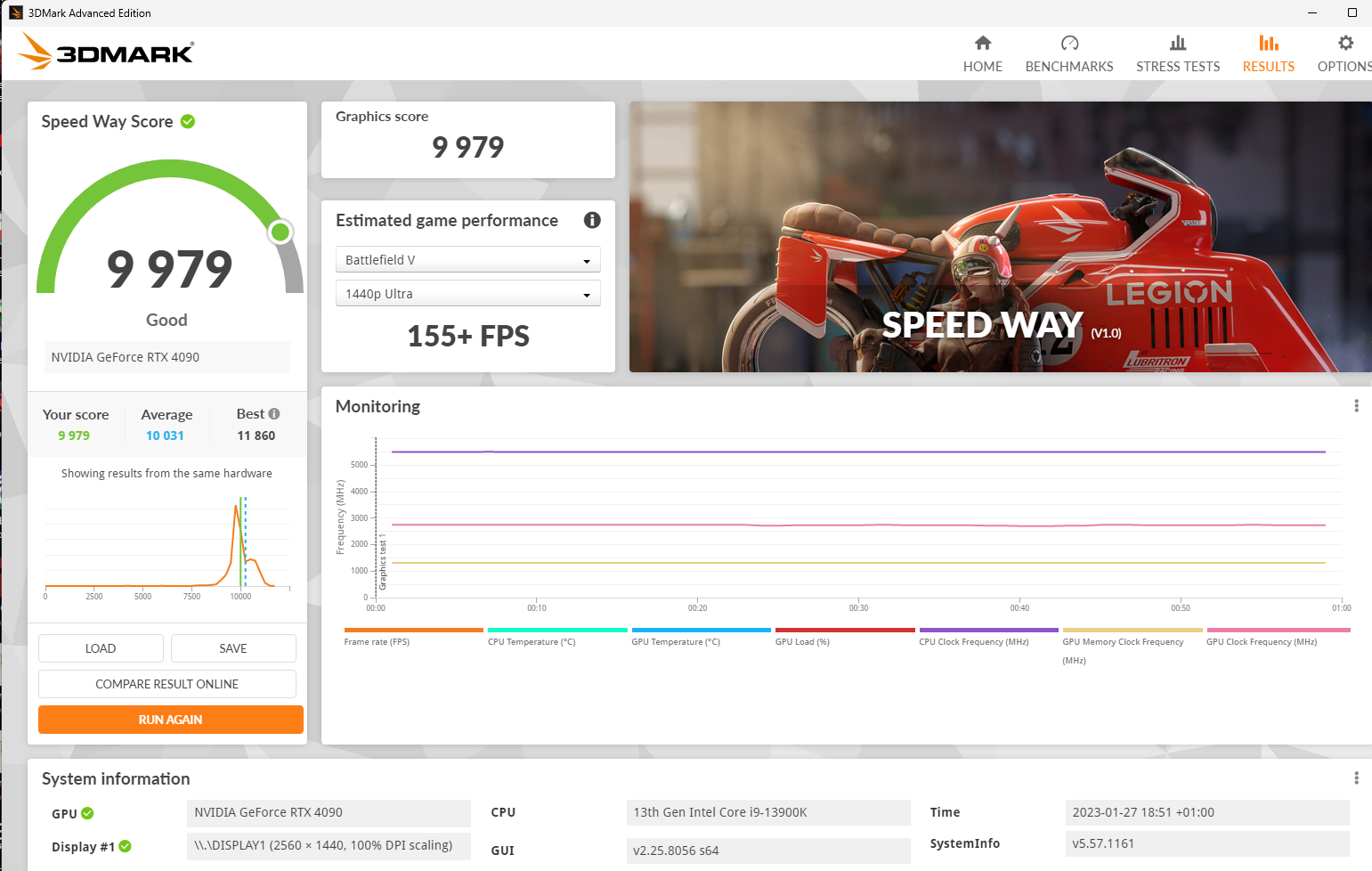Open the info icon for Estimated game performance
Image resolution: width=1372 pixels, height=871 pixels.
coord(592,220)
